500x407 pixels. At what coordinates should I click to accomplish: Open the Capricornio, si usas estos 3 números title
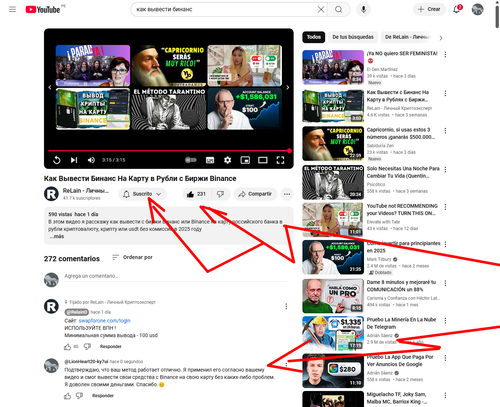[401, 133]
